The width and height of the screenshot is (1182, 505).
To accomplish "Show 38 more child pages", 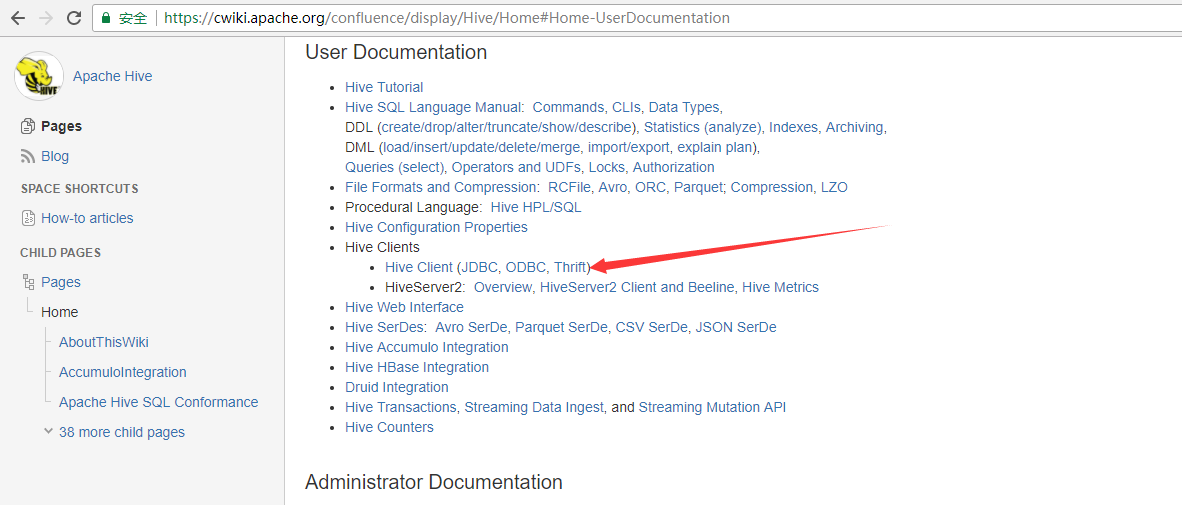I will tap(121, 433).
